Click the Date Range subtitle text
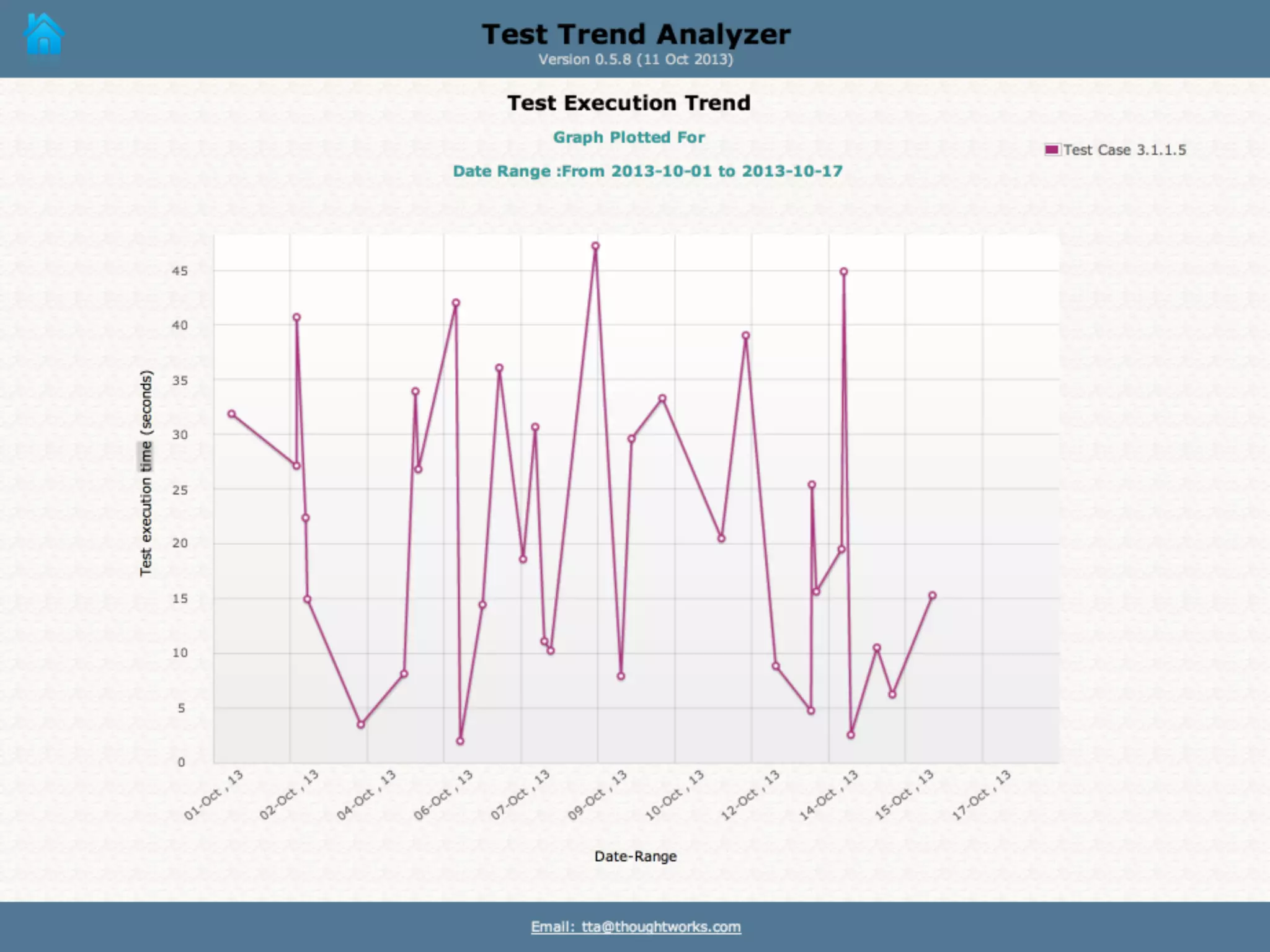Viewport: 1270px width, 952px height. (x=647, y=171)
